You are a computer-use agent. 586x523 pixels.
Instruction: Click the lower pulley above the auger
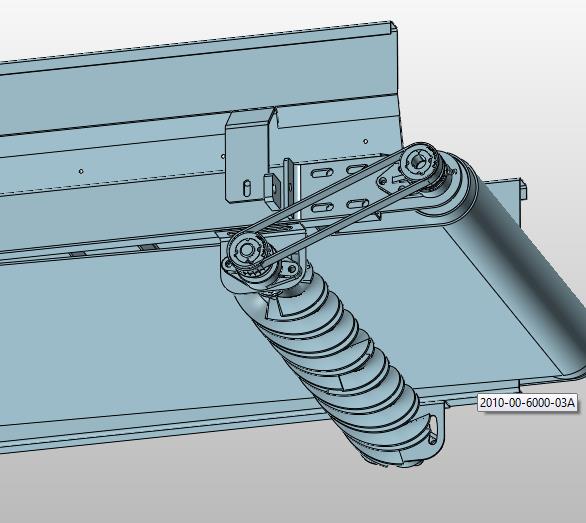(x=247, y=250)
